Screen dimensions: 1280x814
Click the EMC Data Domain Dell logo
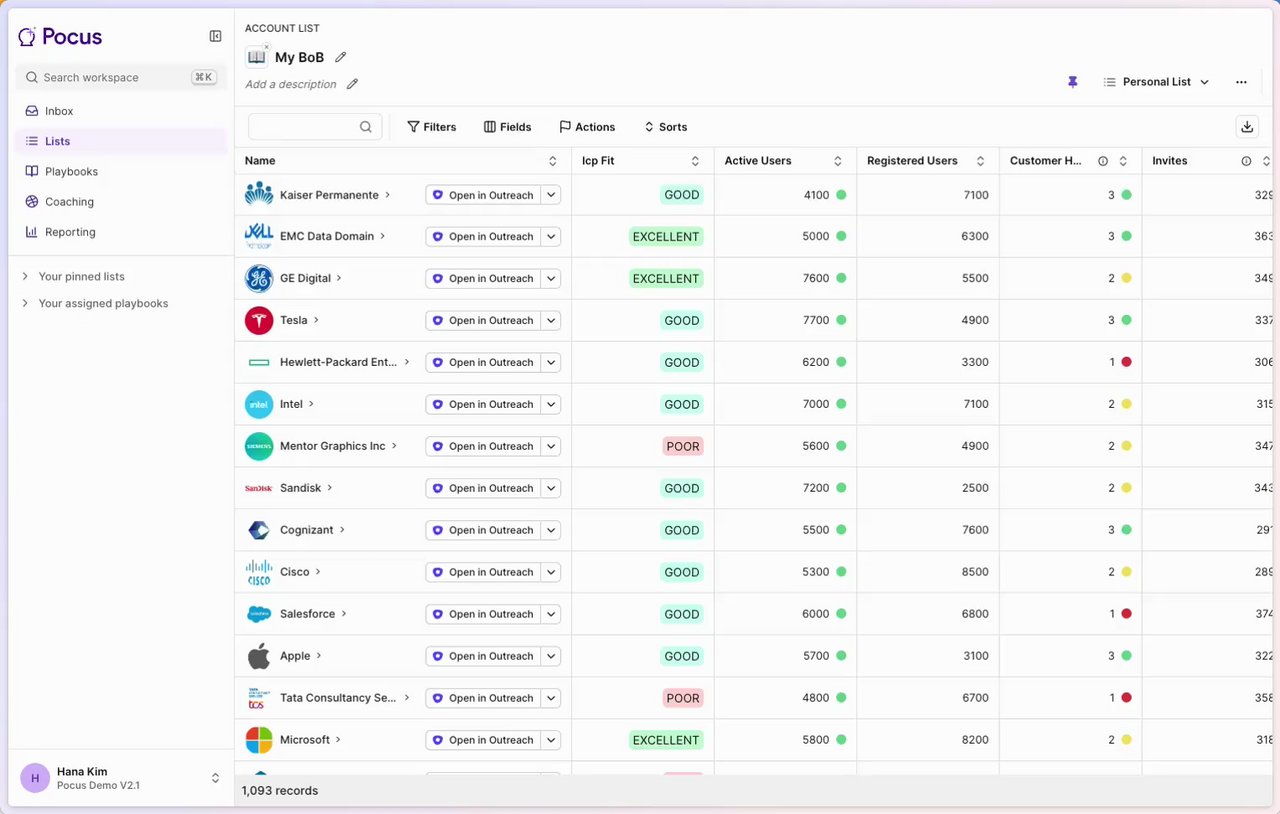[x=259, y=236]
